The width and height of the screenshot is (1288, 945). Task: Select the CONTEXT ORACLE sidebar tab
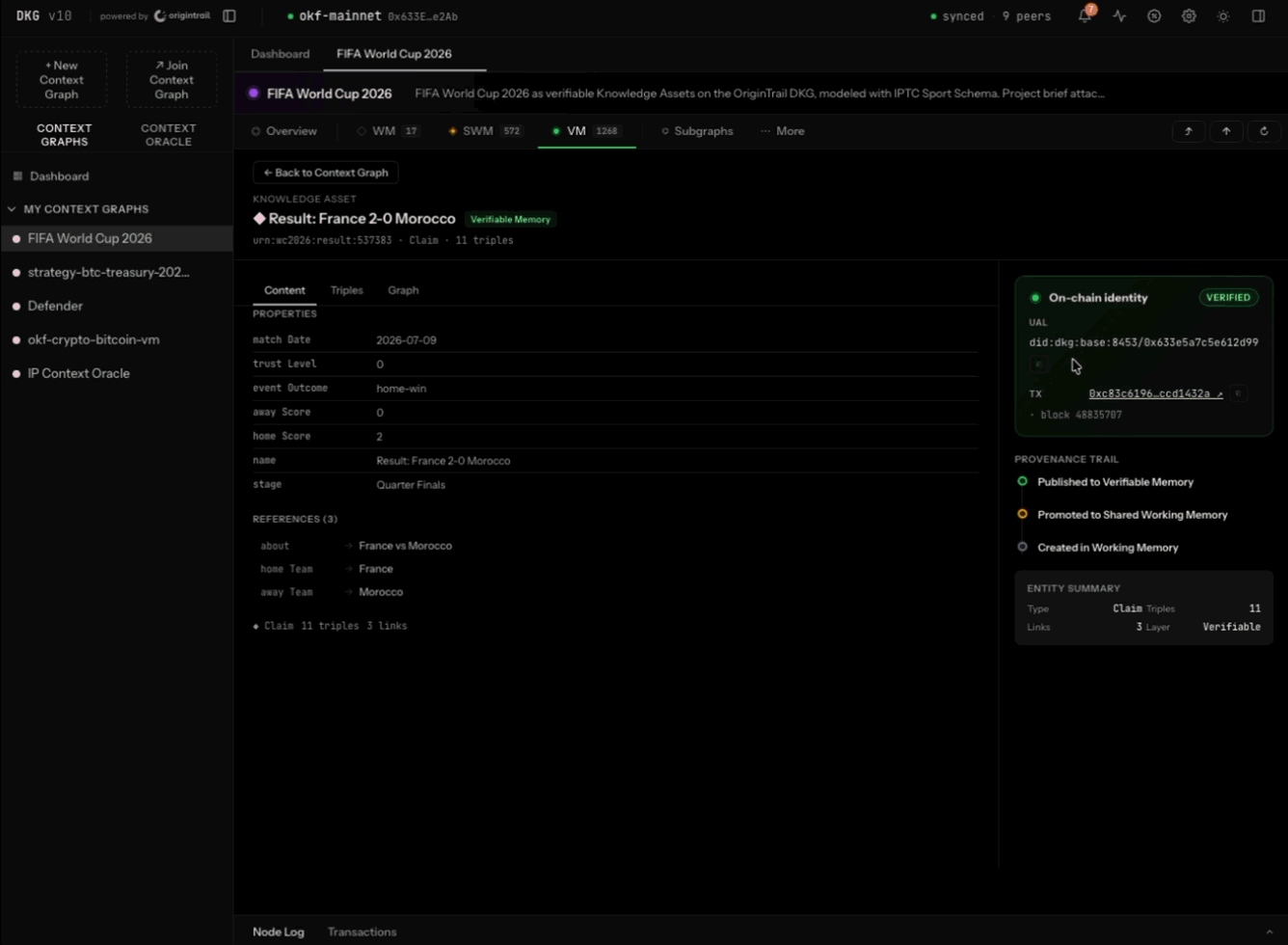[169, 135]
